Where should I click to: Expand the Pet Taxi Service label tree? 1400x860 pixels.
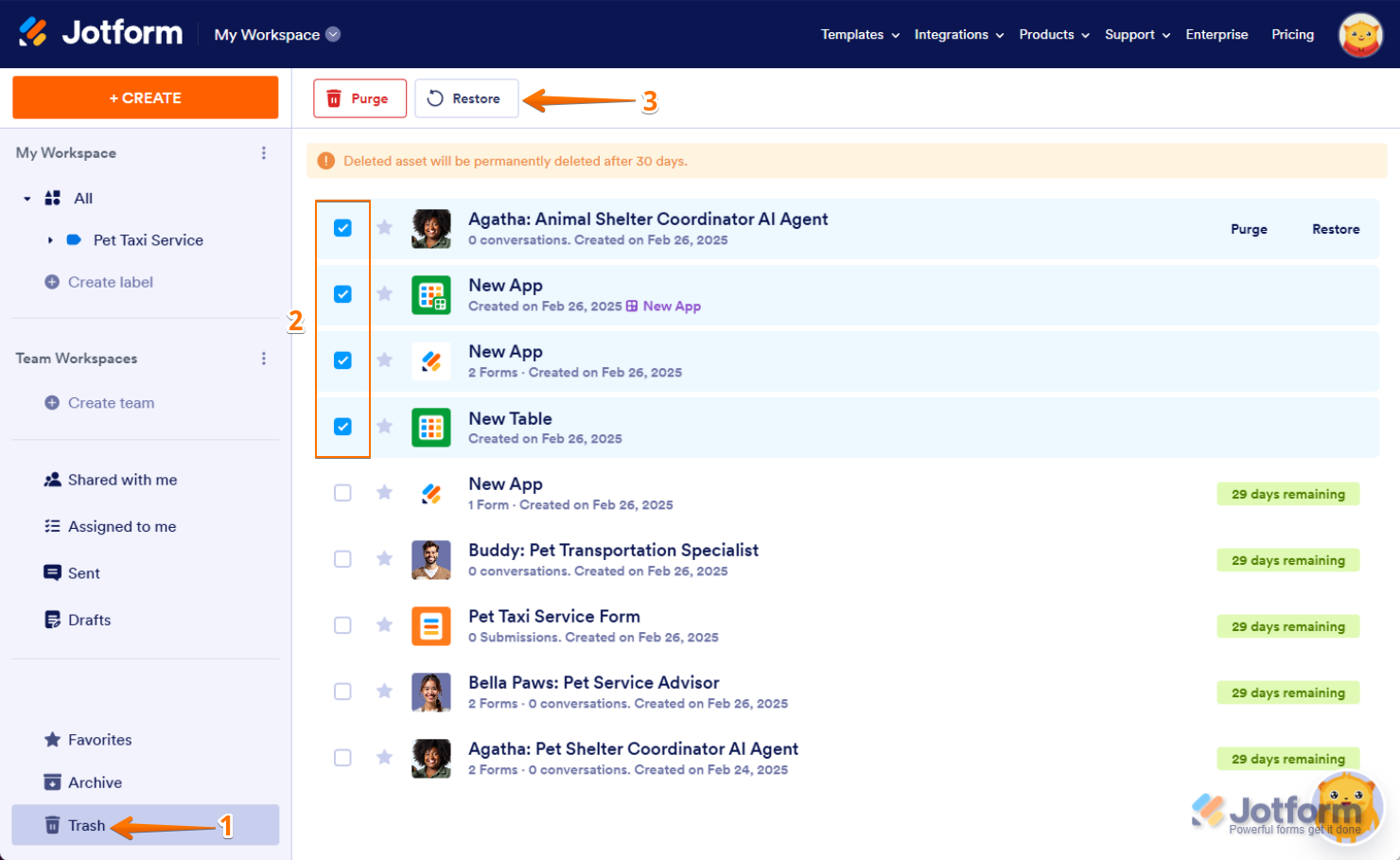[50, 240]
